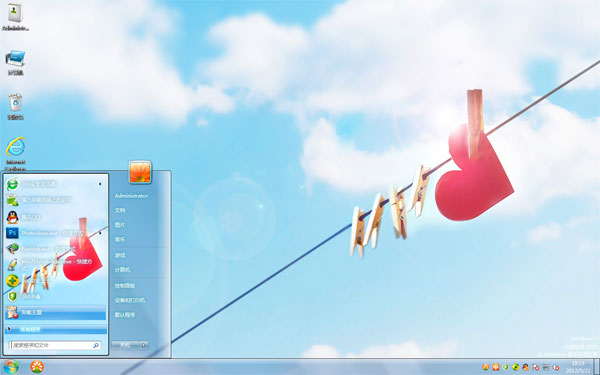Viewport: 600px width, 375px height.
Task: Open Default Programs from the start menu
Action: click(x=124, y=315)
